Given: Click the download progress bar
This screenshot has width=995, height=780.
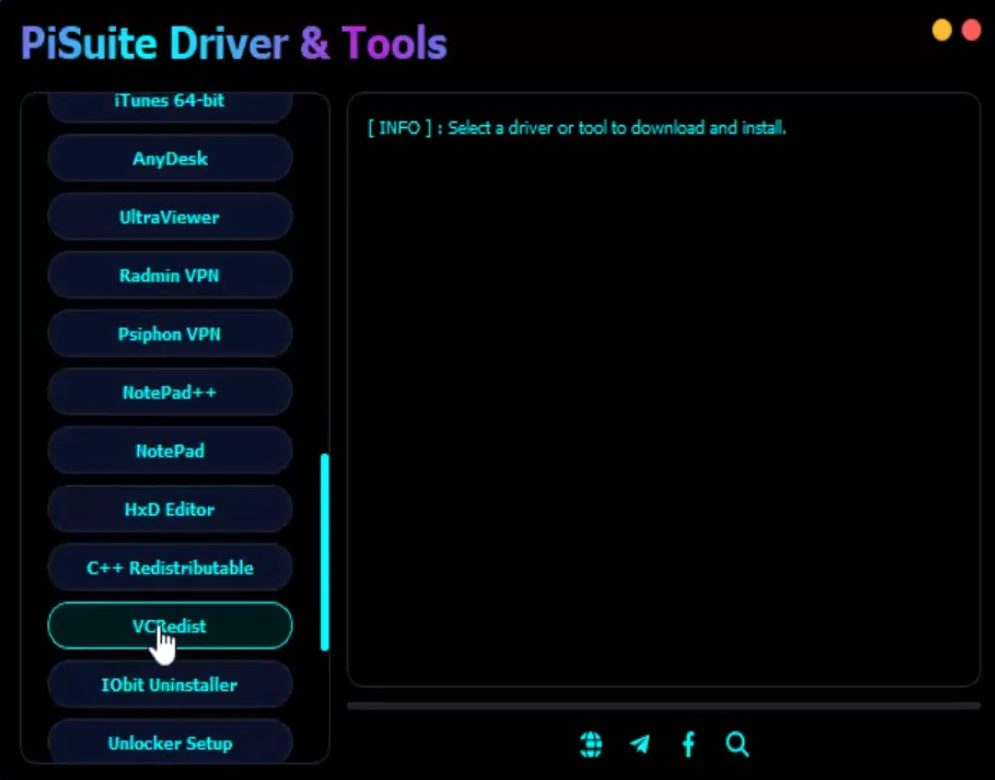Looking at the screenshot, I should tap(664, 706).
